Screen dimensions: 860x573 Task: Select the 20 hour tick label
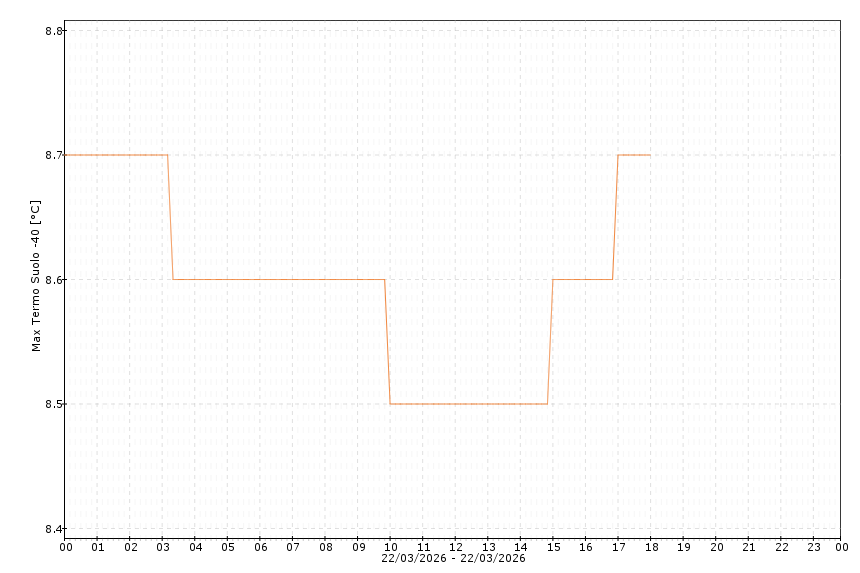tap(716, 547)
